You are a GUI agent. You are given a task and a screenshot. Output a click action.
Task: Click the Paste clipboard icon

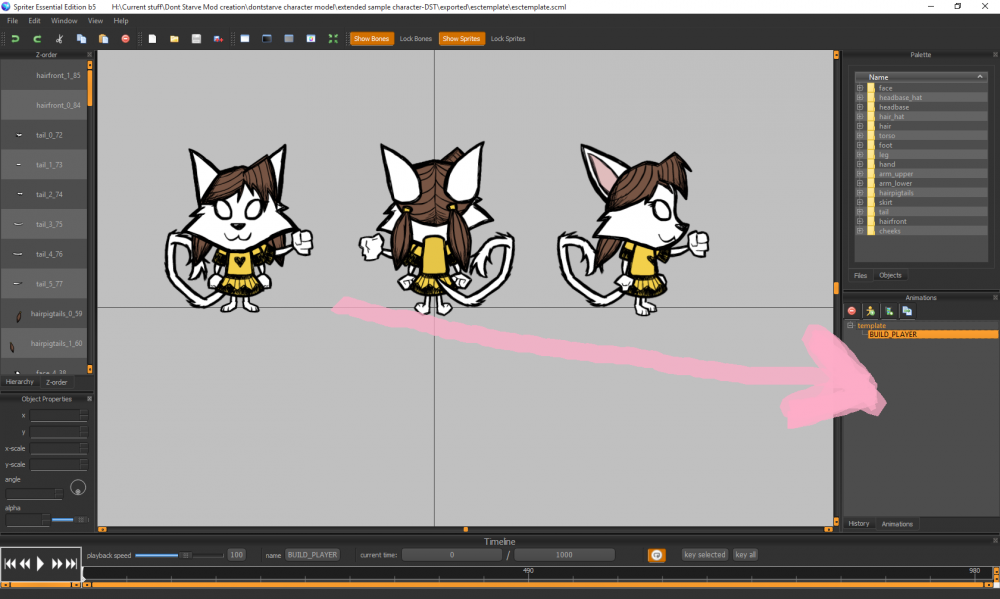pos(103,39)
